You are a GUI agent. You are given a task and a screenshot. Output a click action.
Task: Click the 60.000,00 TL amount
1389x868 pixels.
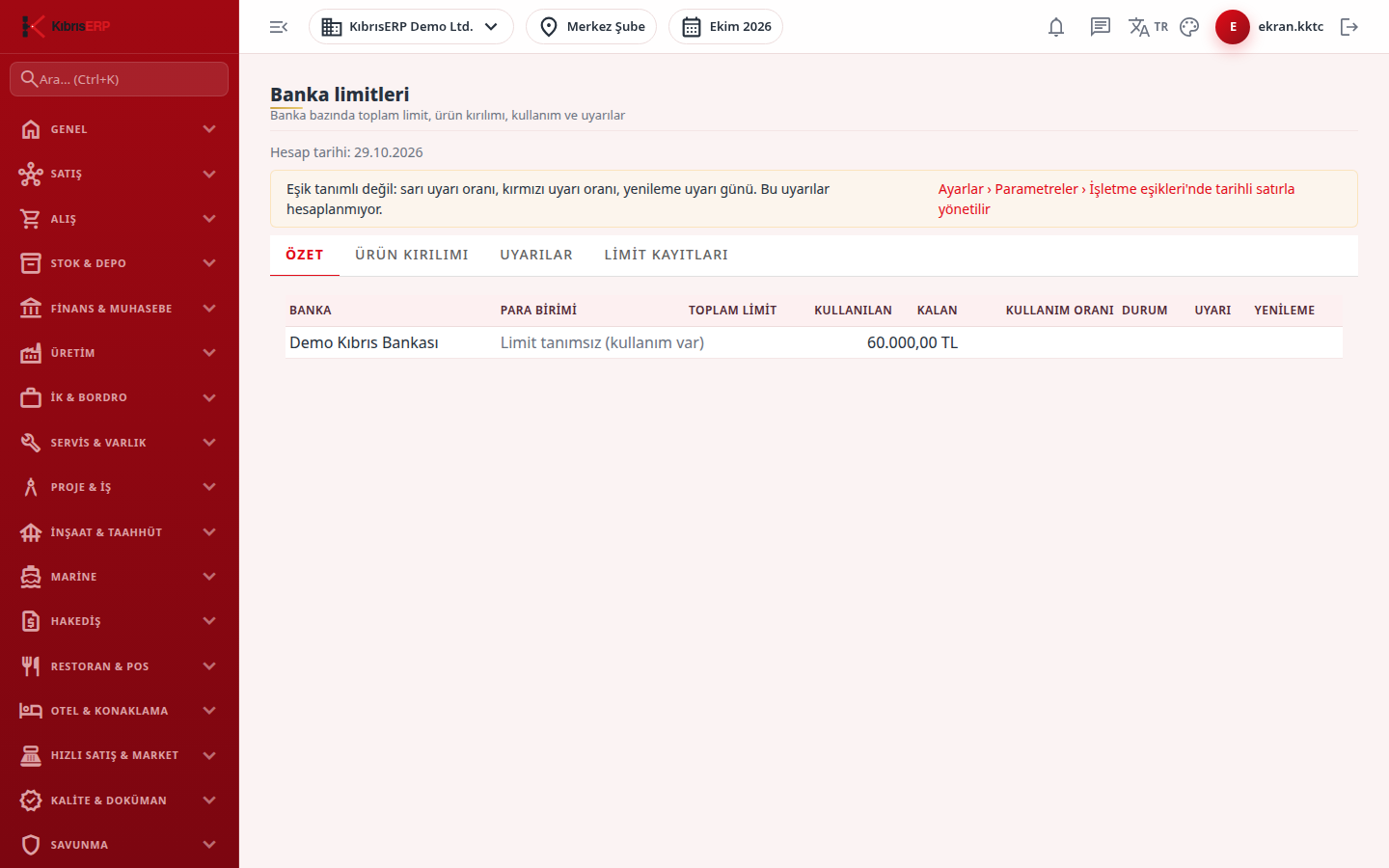[912, 342]
